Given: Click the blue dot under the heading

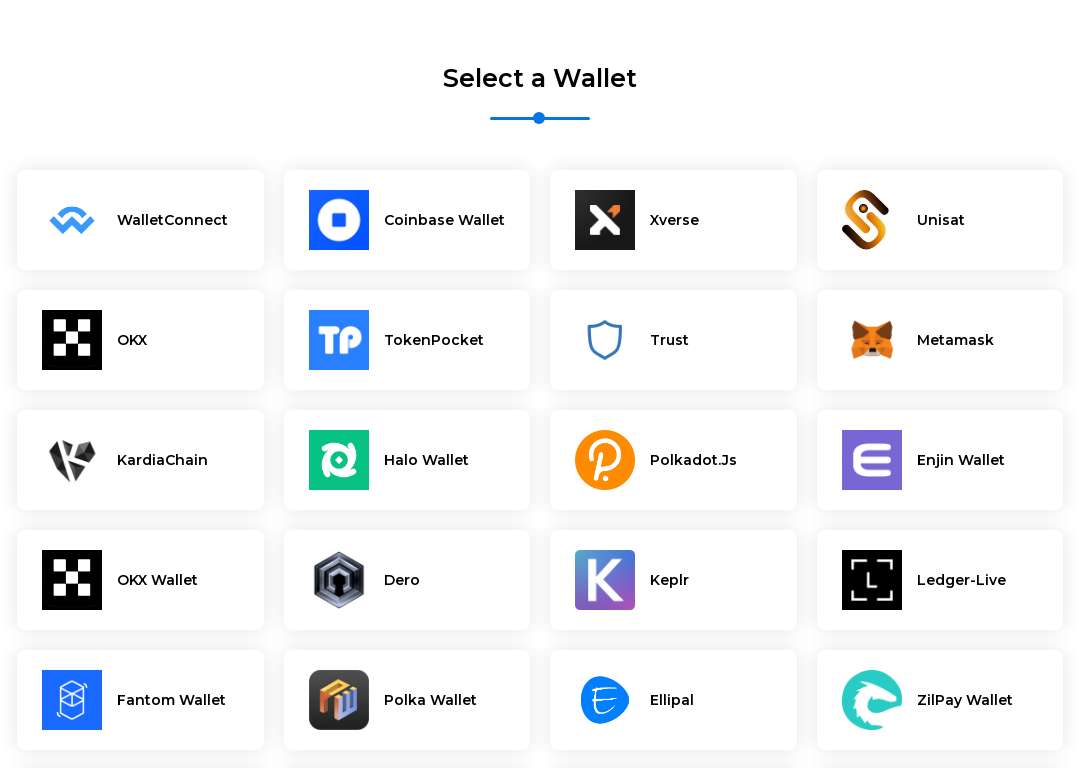Looking at the screenshot, I should (539, 118).
